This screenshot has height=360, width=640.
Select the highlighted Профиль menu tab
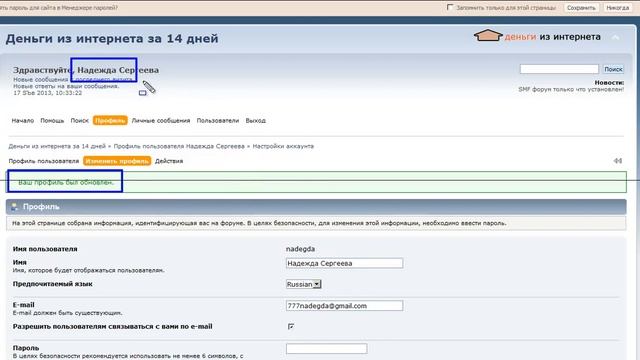coord(110,120)
